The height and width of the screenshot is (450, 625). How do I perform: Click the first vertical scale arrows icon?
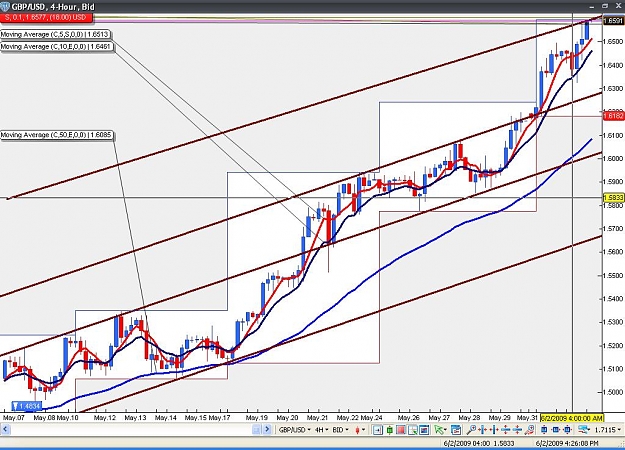[505, 430]
